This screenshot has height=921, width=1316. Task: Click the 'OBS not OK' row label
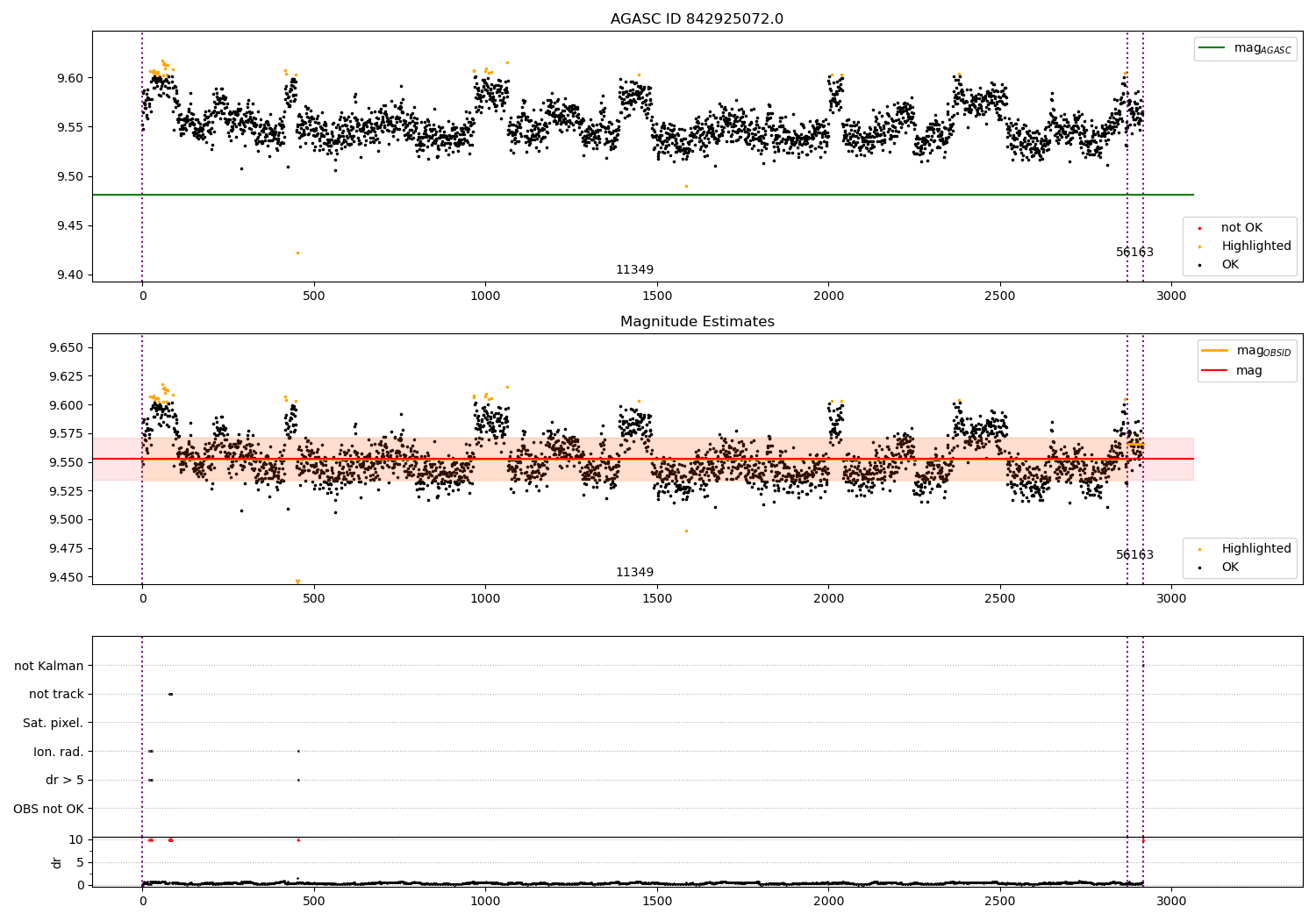tap(48, 809)
